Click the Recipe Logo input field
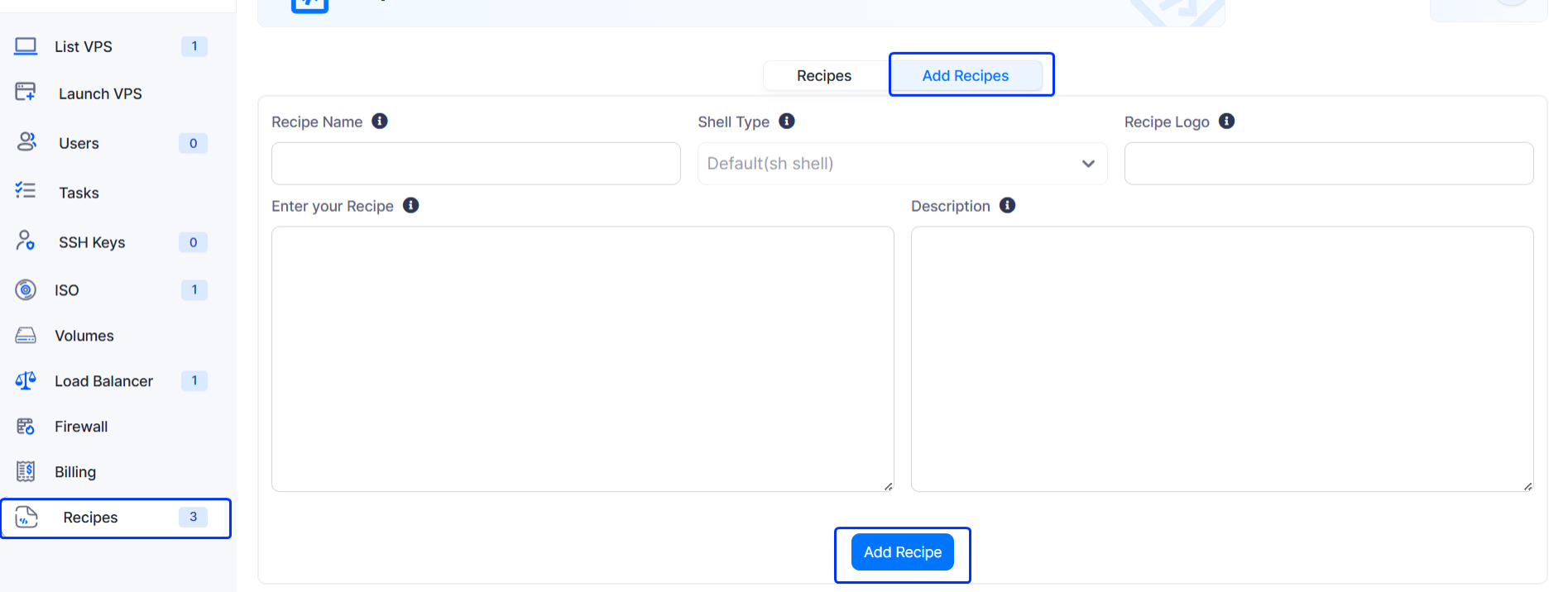1568x592 pixels. pos(1328,164)
